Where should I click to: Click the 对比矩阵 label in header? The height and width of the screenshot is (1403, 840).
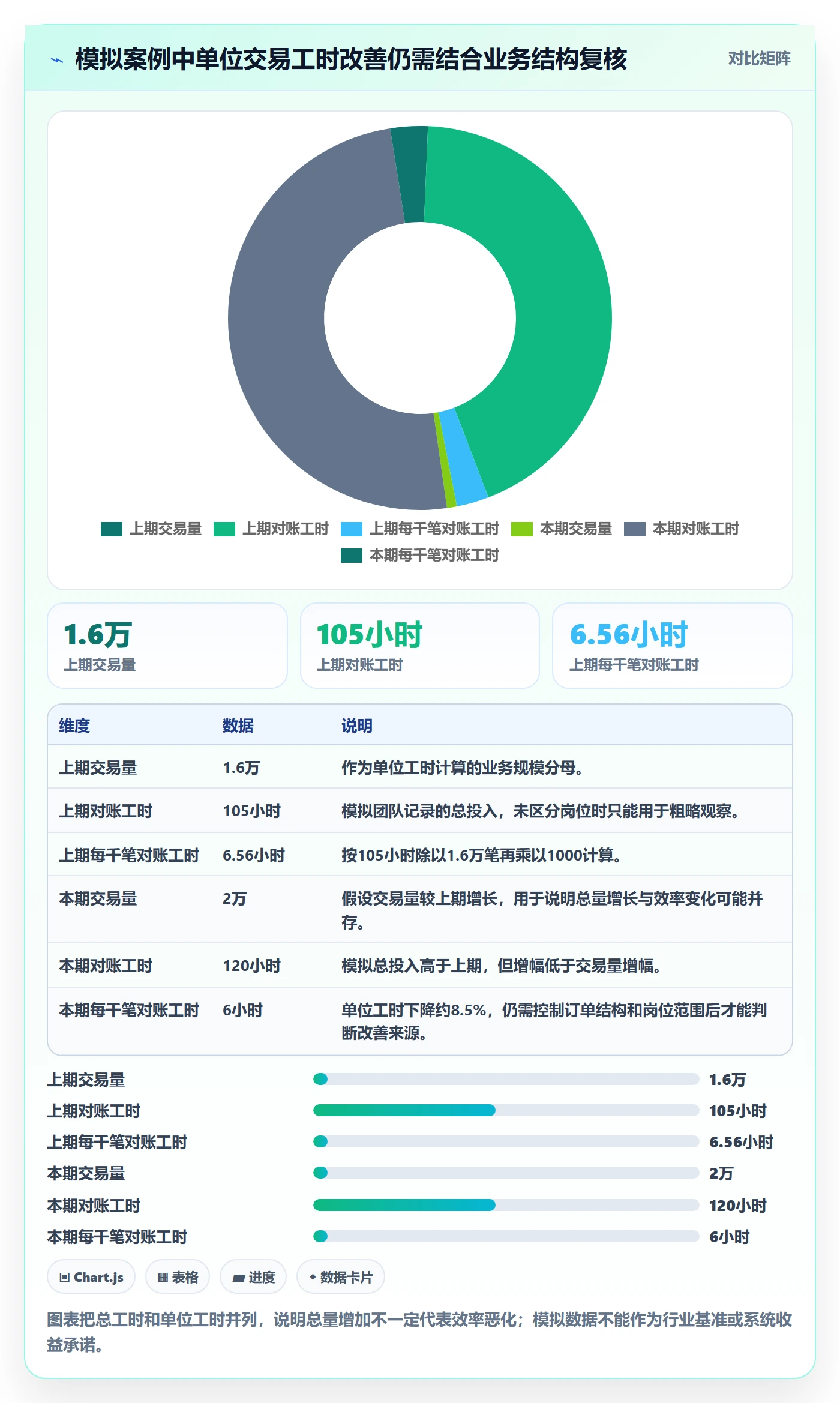[759, 58]
